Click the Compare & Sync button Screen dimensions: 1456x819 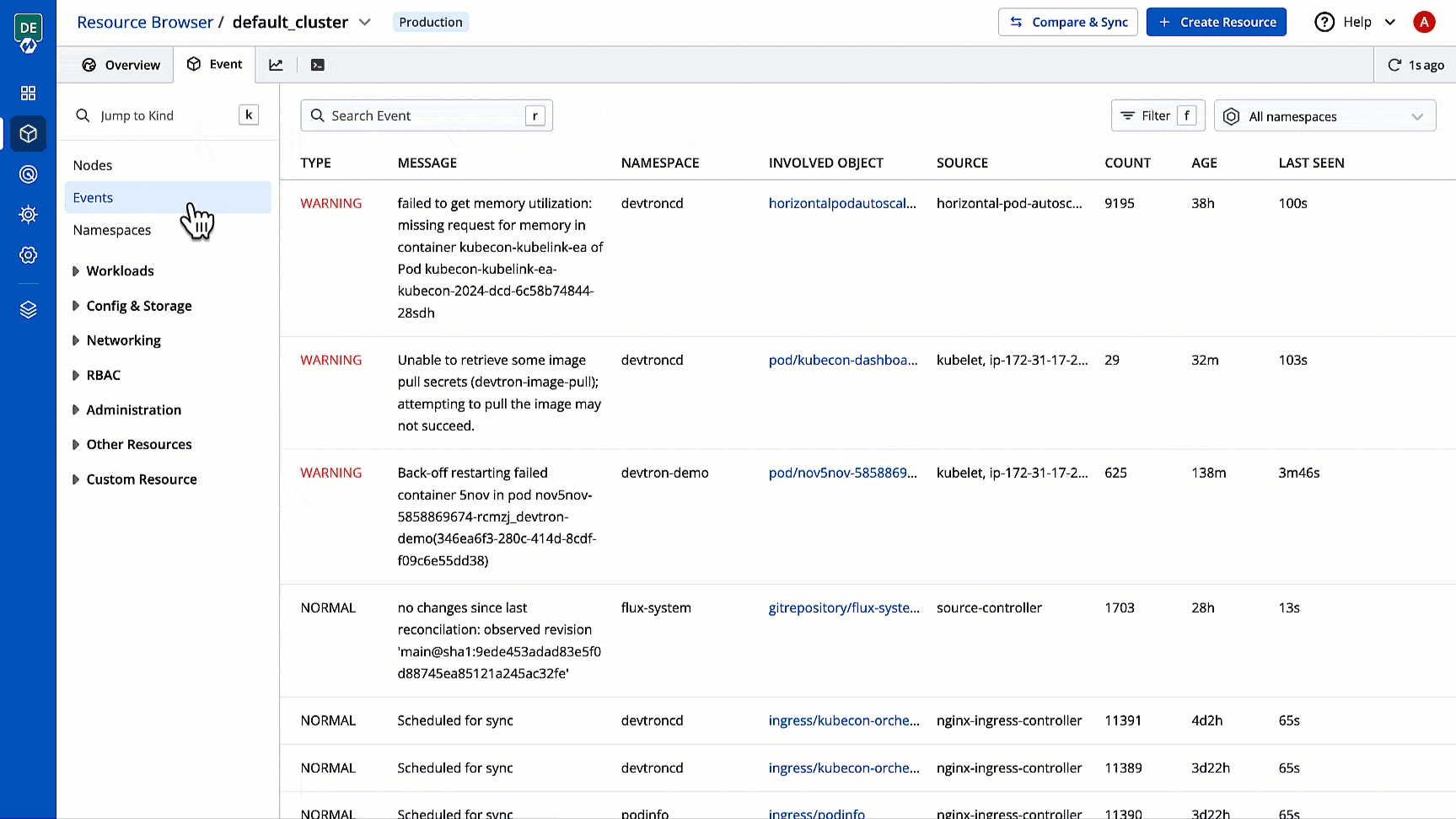[1067, 22]
